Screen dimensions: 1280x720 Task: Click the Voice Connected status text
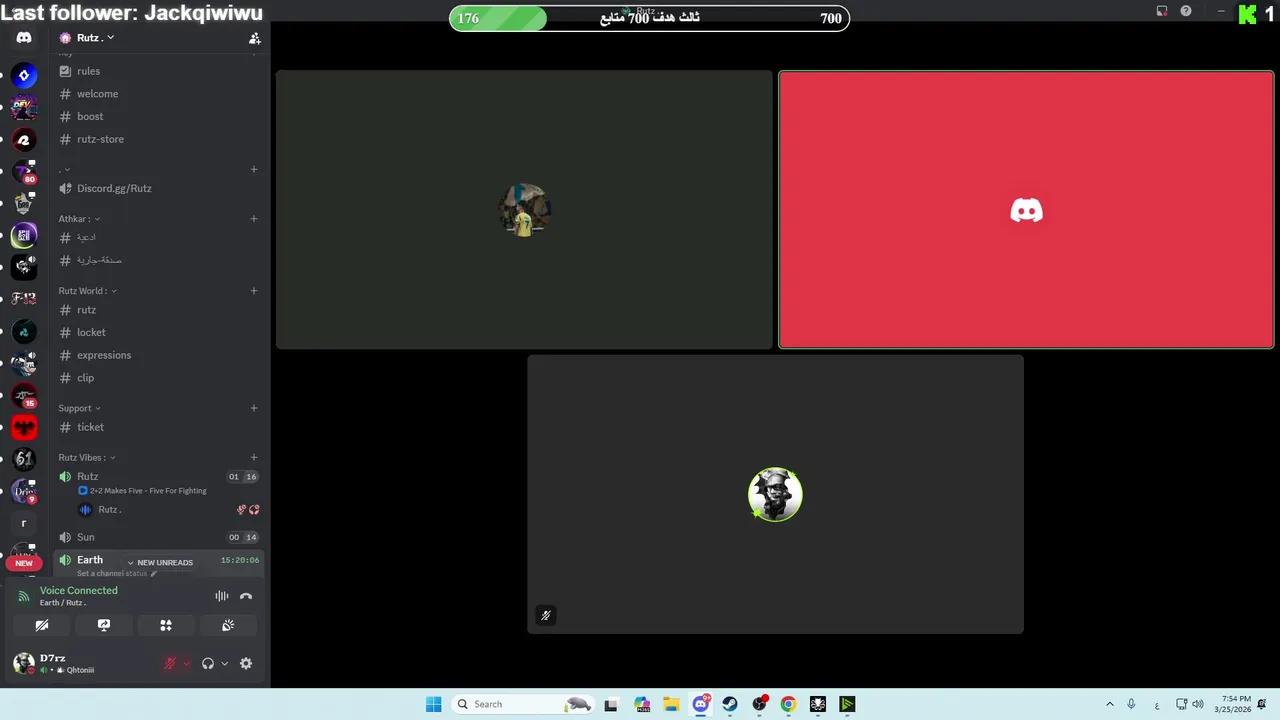(79, 590)
